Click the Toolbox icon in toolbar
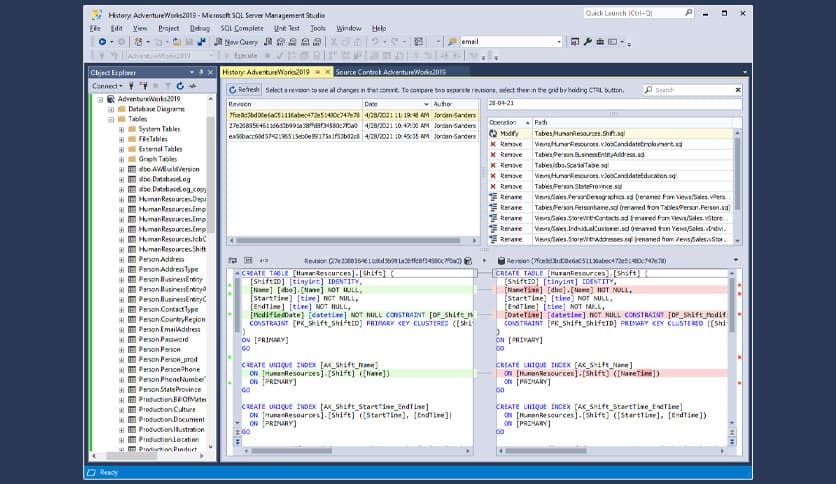Screen dimensions: 836x484 tap(600, 42)
